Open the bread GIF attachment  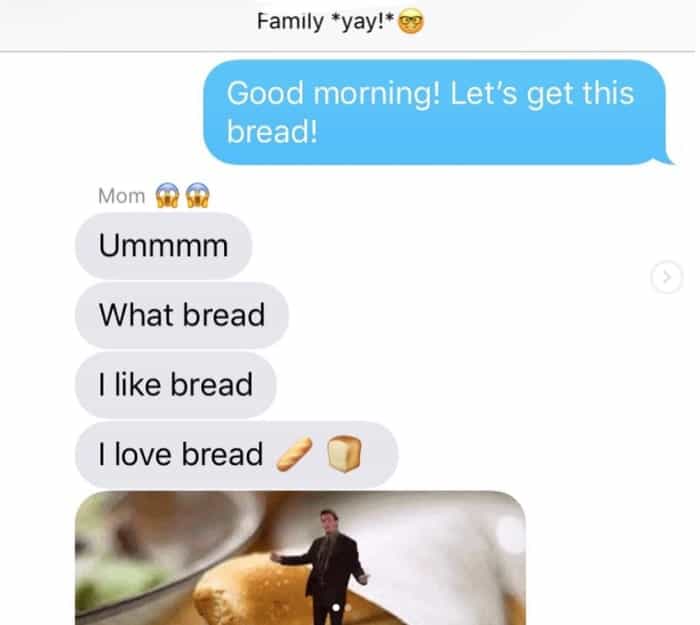300,558
